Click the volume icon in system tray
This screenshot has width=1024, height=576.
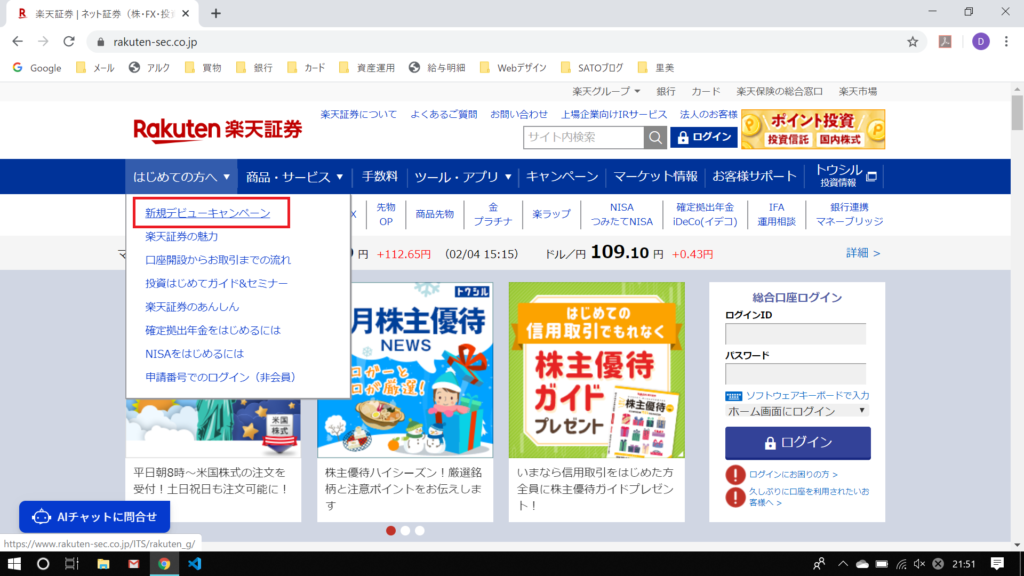(x=919, y=564)
